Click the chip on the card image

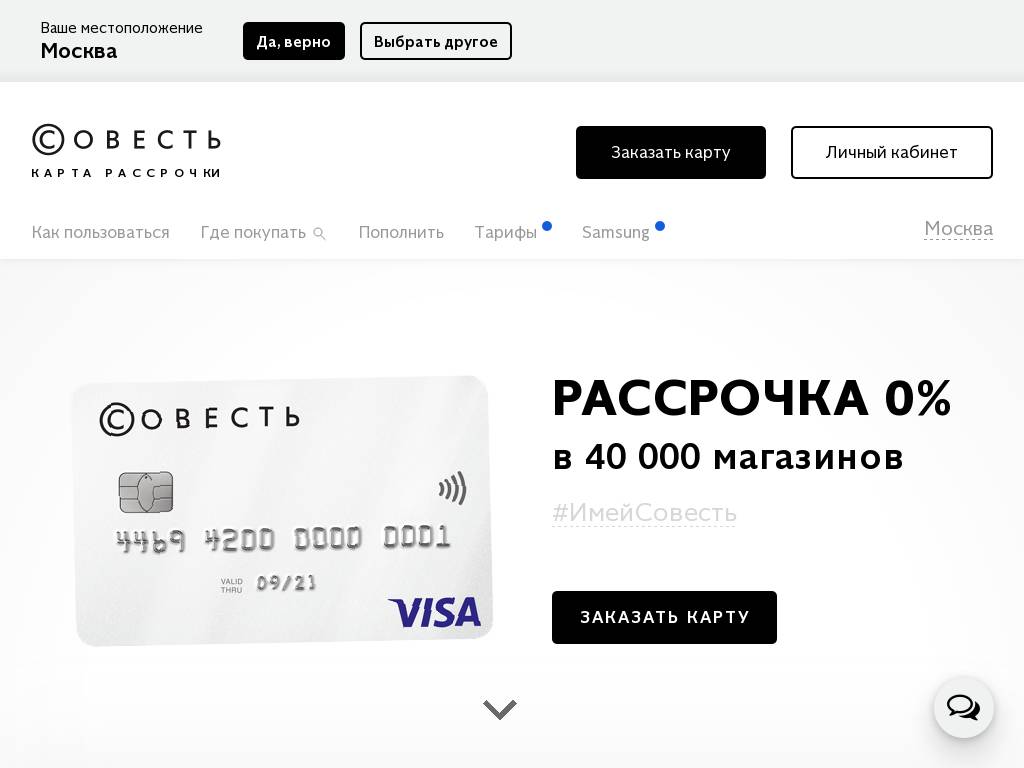click(146, 492)
